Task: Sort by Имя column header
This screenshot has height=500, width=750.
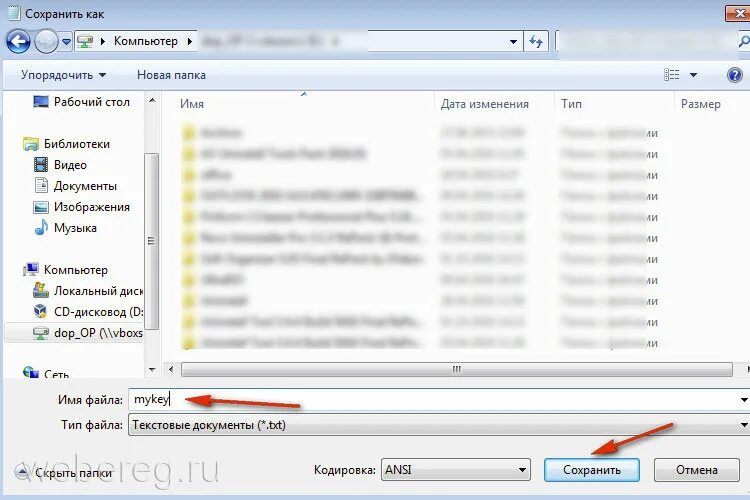Action: coord(192,104)
